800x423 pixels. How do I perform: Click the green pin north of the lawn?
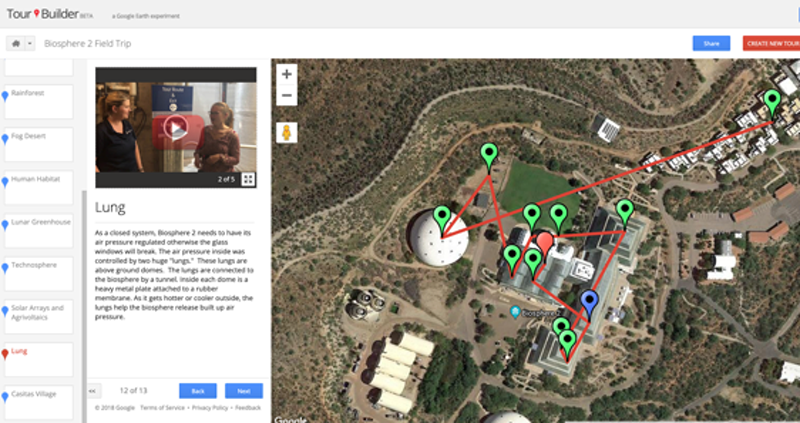pyautogui.click(x=489, y=156)
